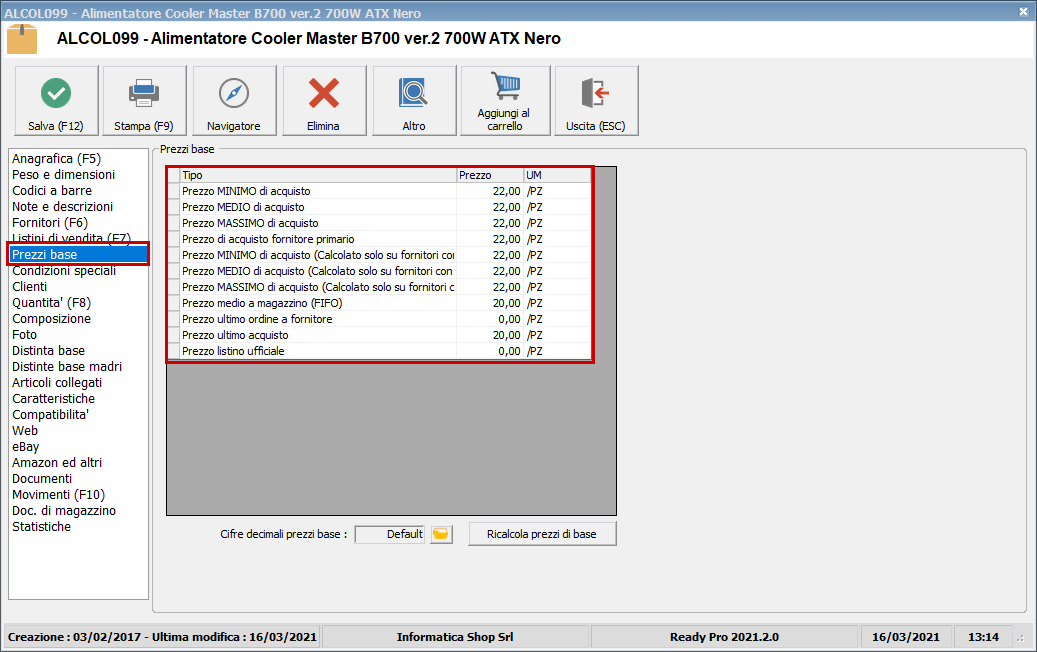Screen dimensions: 1037x652
Task: Open the Altro magnifier button
Action: (x=414, y=101)
